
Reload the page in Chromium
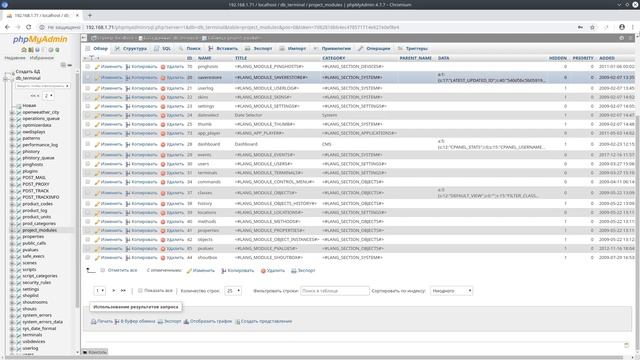point(29,27)
